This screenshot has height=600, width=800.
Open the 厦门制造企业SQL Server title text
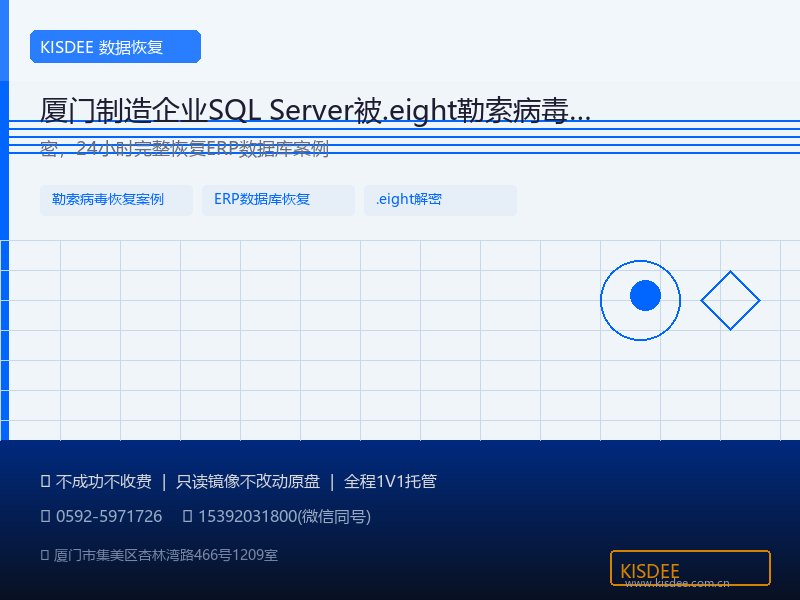point(315,110)
